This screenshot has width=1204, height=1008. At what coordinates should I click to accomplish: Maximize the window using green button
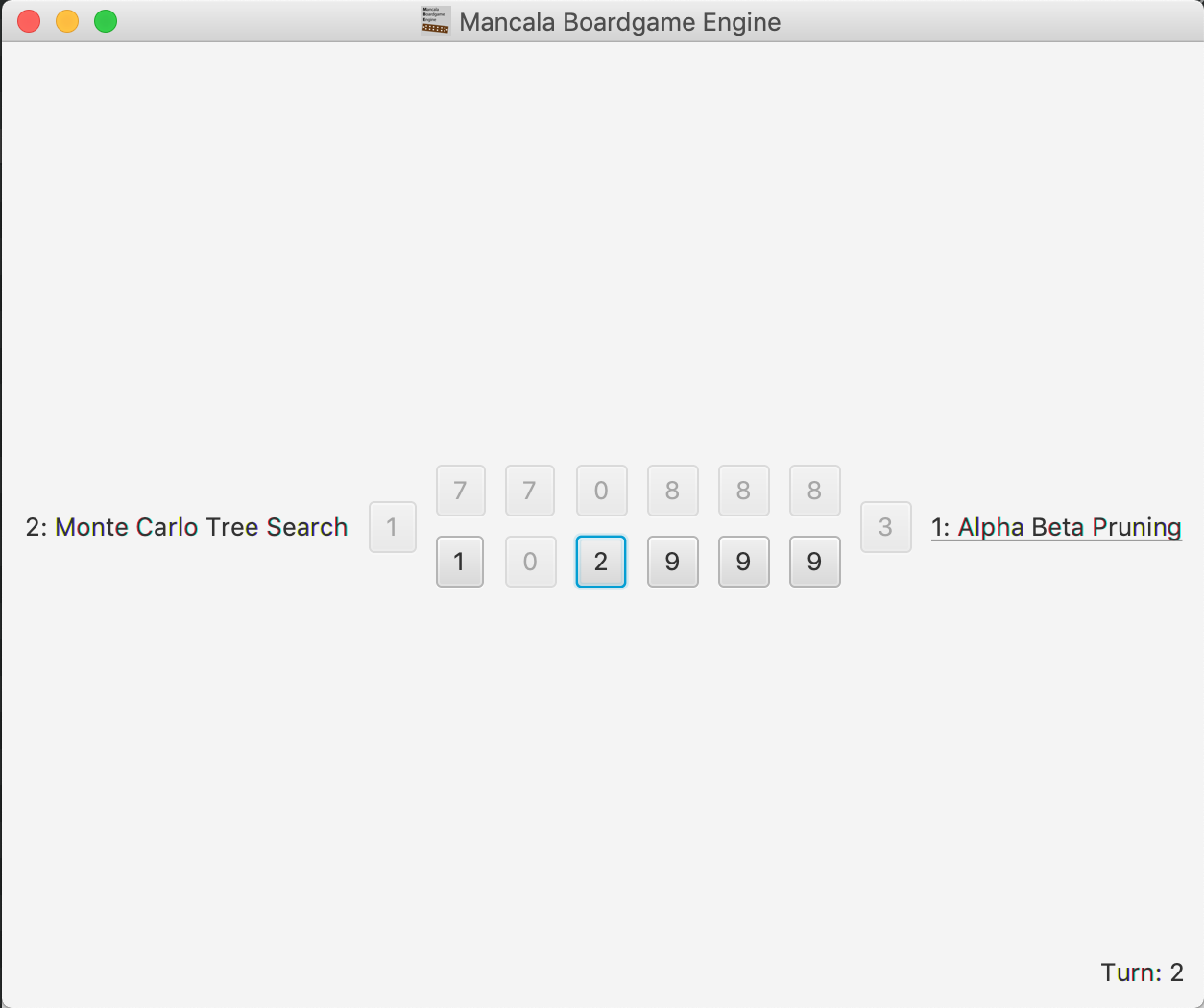point(106,21)
